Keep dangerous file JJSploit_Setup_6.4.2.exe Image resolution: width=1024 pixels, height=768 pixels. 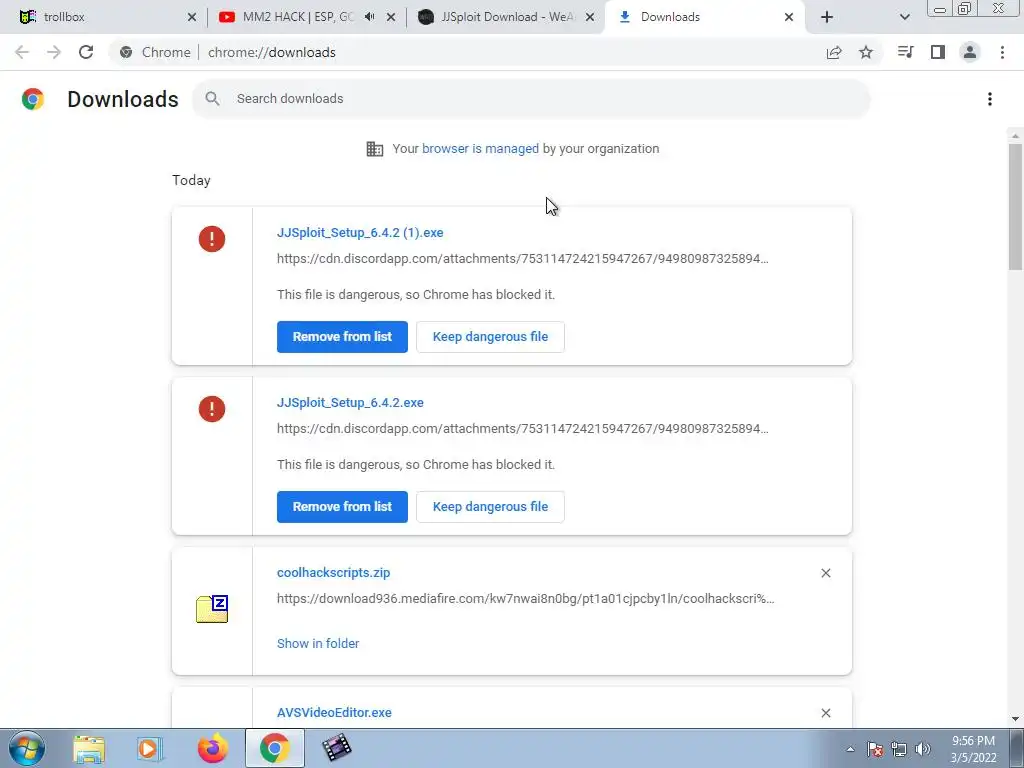pos(490,507)
